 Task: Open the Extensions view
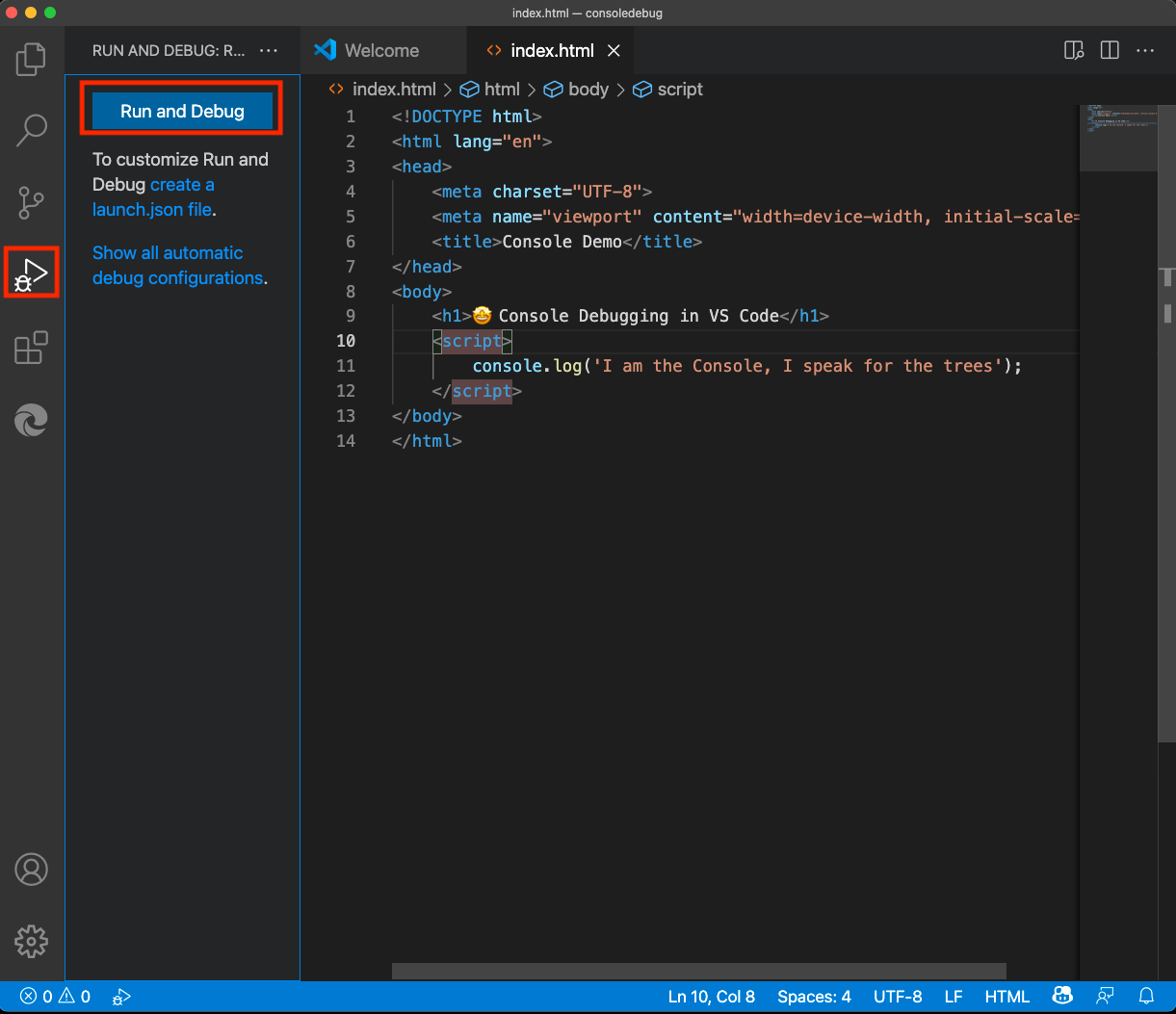tap(32, 347)
